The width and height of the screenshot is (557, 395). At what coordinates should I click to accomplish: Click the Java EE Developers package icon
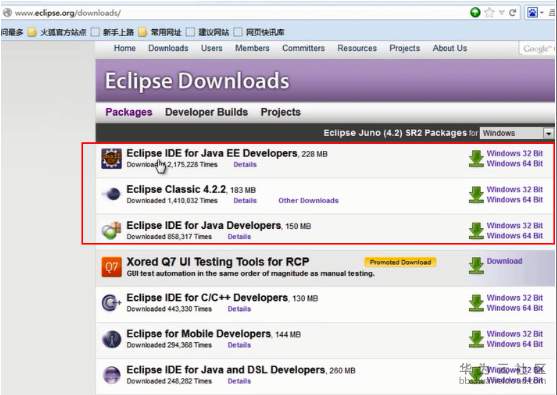(111, 158)
